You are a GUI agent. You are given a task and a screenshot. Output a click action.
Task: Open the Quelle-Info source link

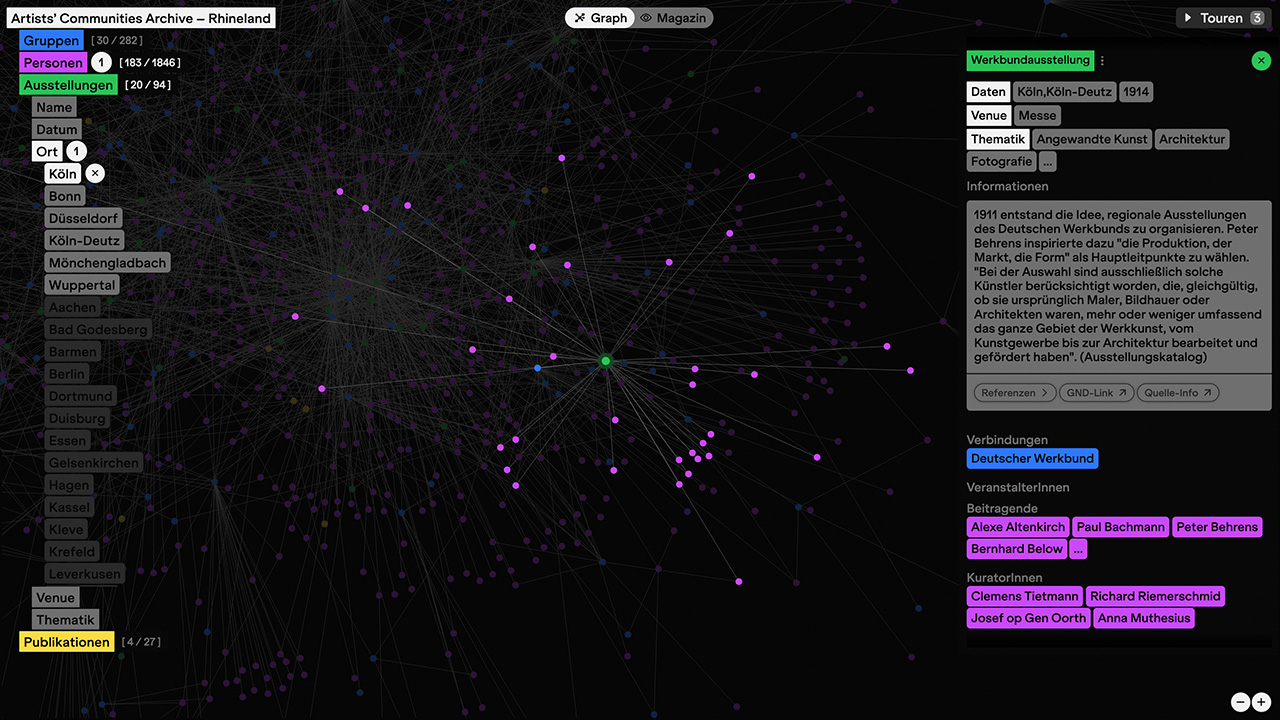point(1177,393)
